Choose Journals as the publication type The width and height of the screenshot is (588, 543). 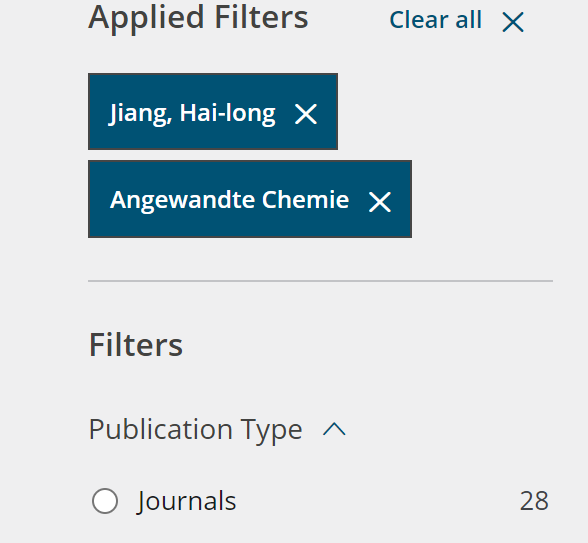pyautogui.click(x=105, y=501)
